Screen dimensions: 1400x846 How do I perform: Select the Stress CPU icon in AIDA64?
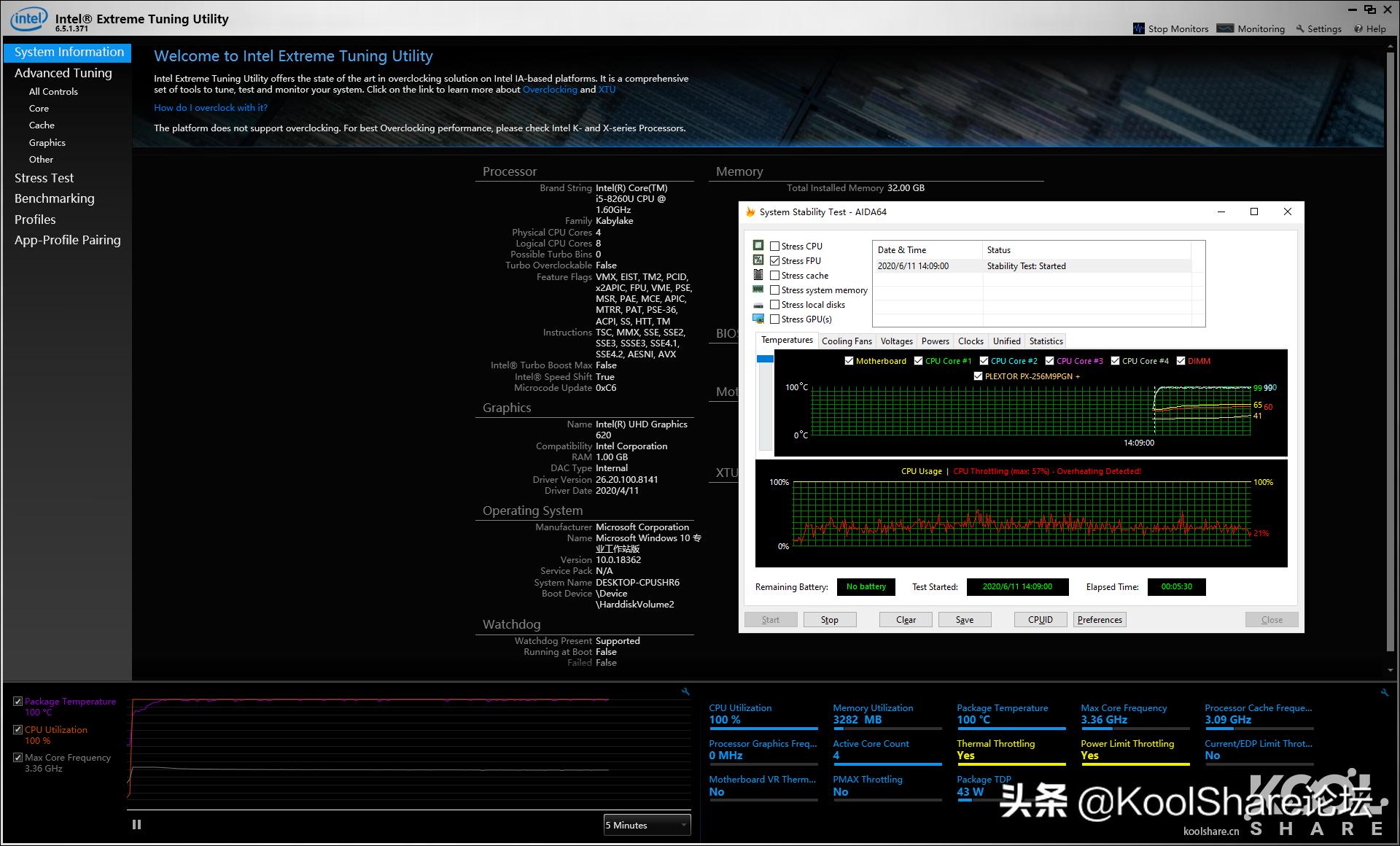(x=759, y=246)
